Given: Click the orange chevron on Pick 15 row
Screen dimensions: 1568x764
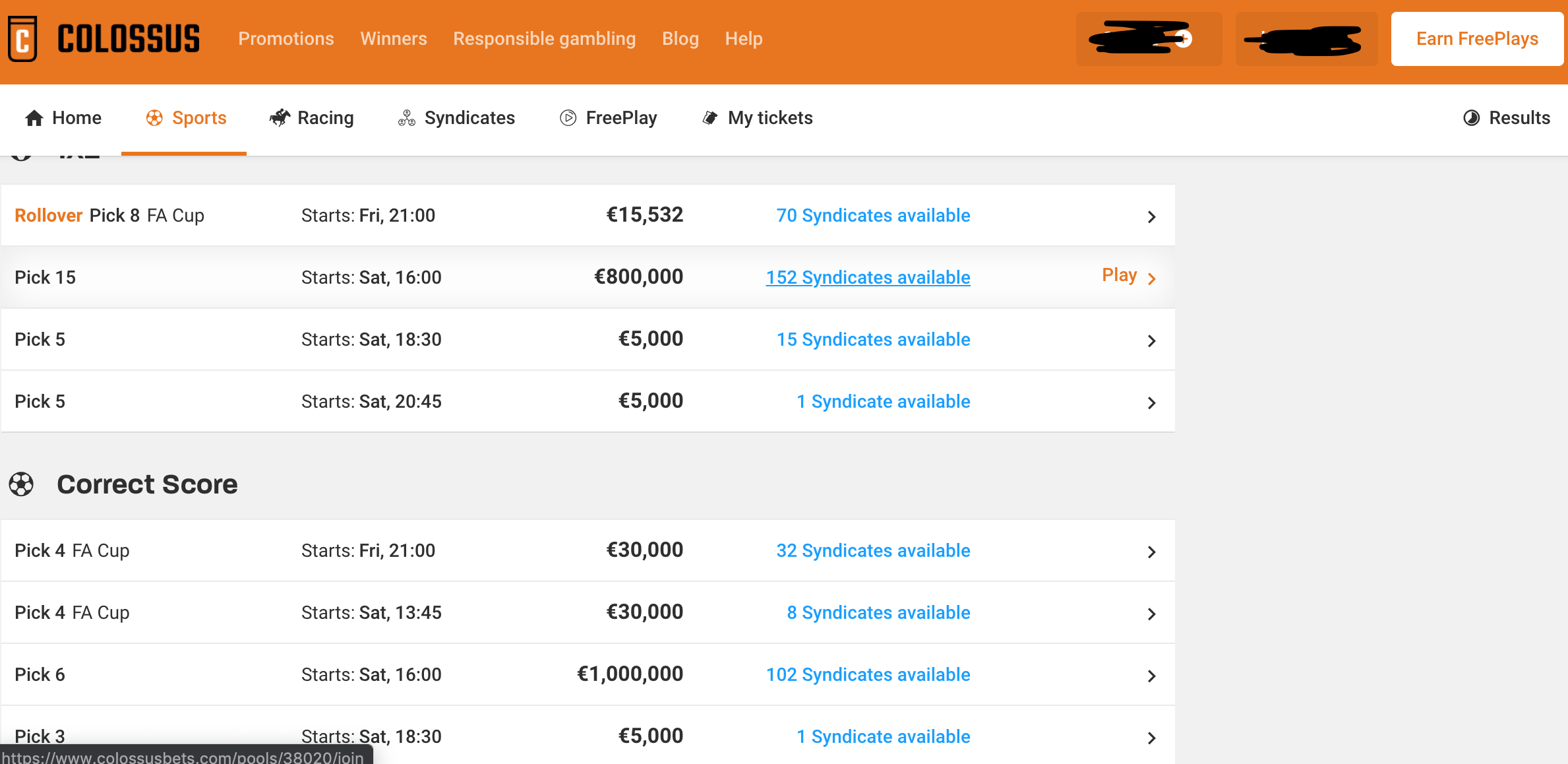Looking at the screenshot, I should coord(1151,278).
